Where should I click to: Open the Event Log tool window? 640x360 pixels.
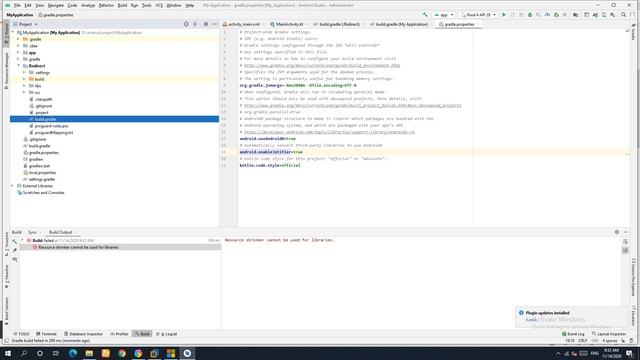click(x=573, y=334)
